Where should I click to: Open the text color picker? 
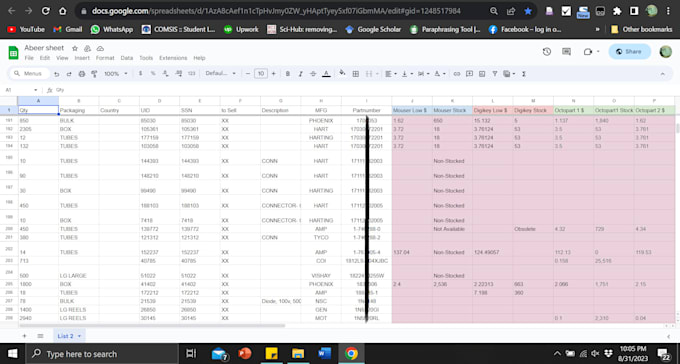pos(327,74)
